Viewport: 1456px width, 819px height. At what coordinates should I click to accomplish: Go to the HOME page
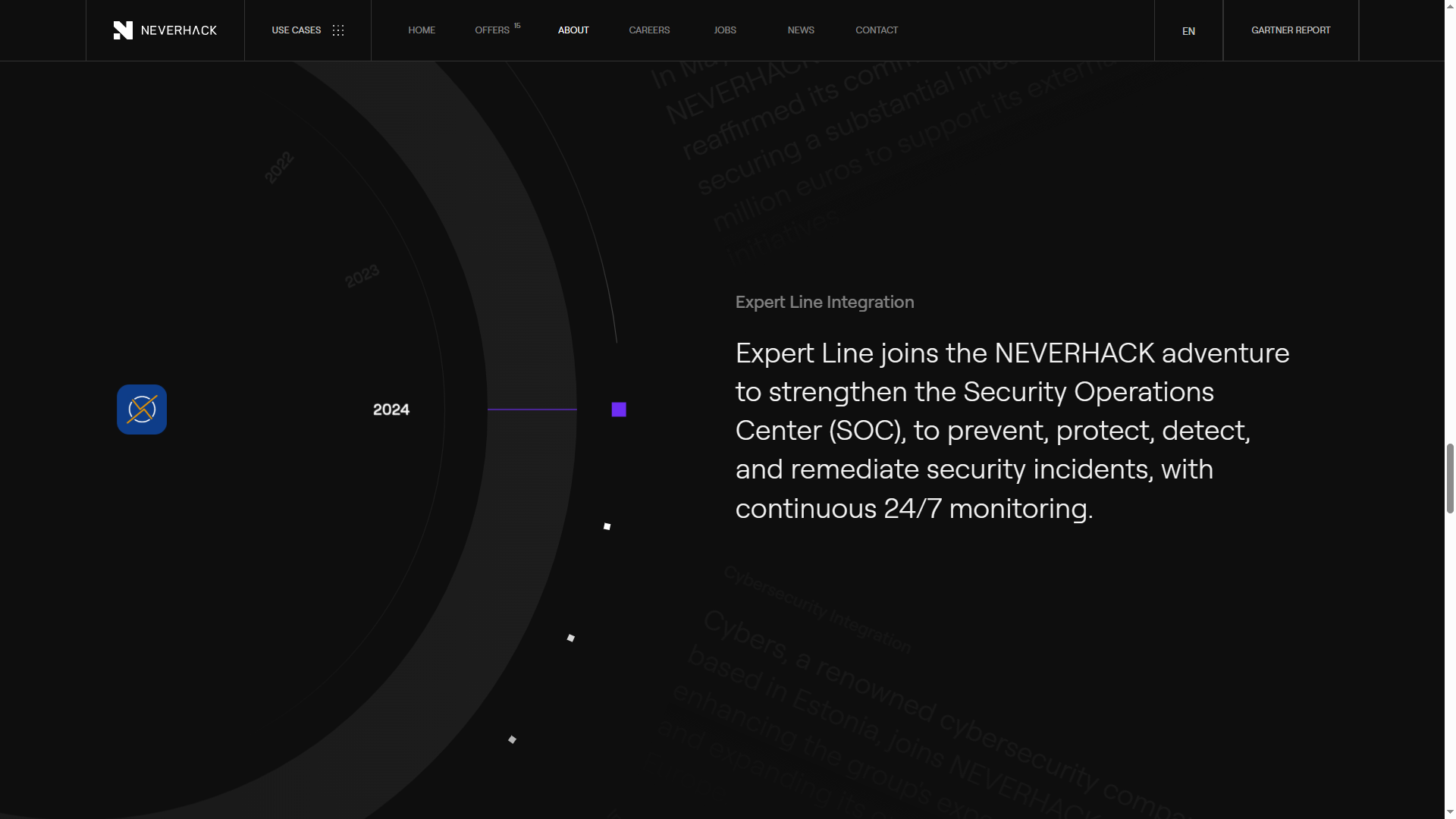(x=422, y=30)
